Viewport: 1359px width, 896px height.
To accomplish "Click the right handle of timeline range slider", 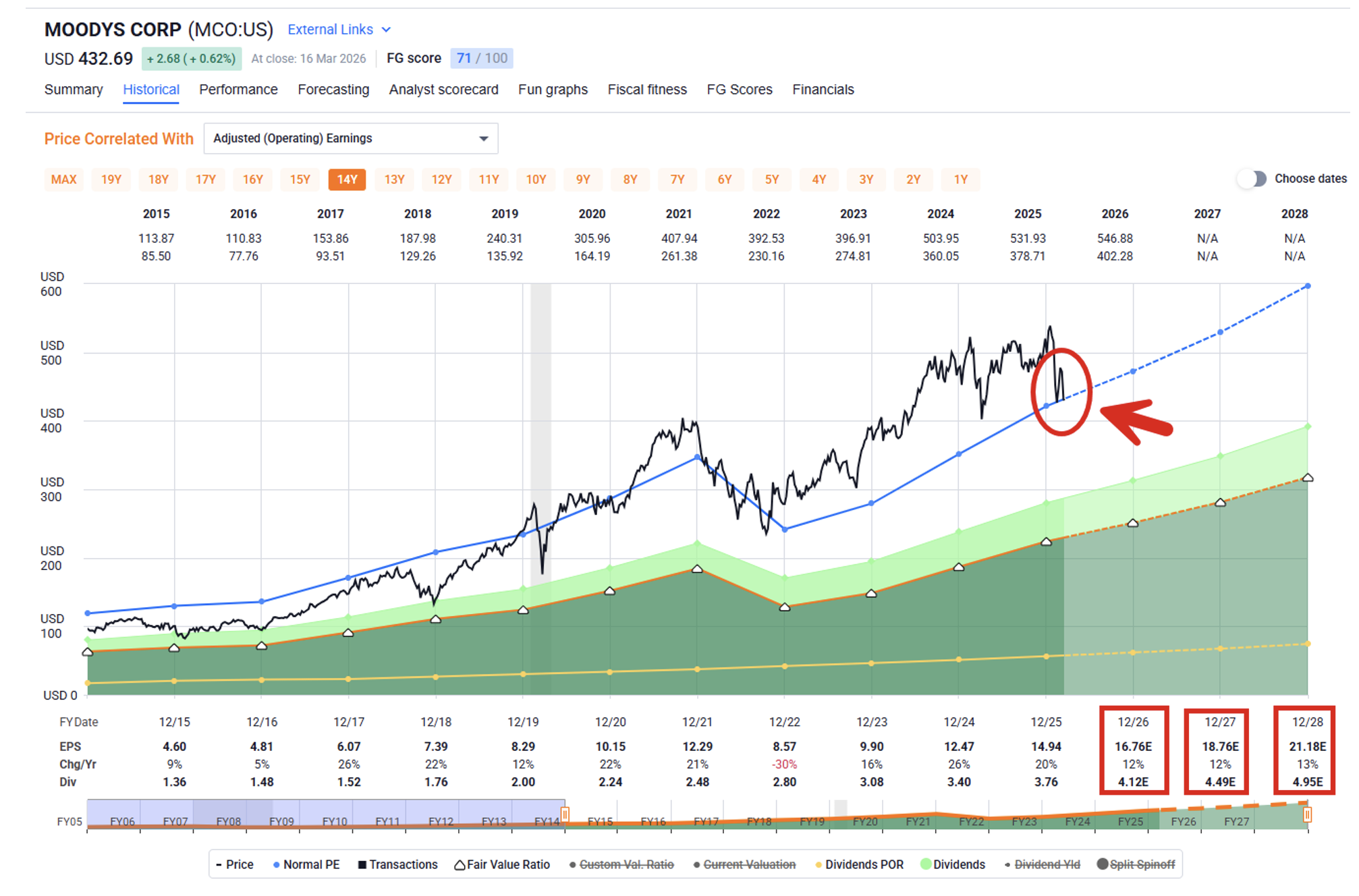I will pos(1307,815).
